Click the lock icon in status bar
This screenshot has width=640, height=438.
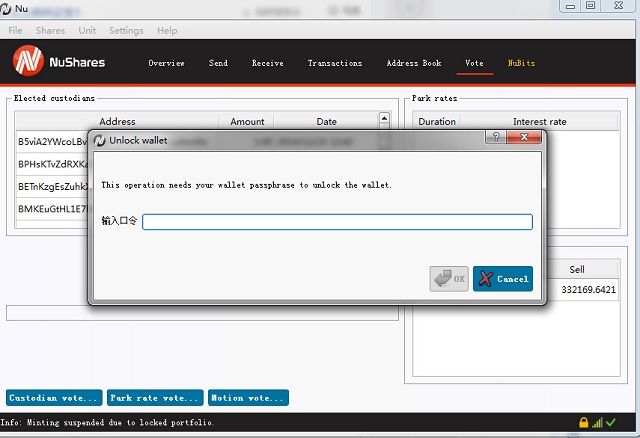[584, 422]
